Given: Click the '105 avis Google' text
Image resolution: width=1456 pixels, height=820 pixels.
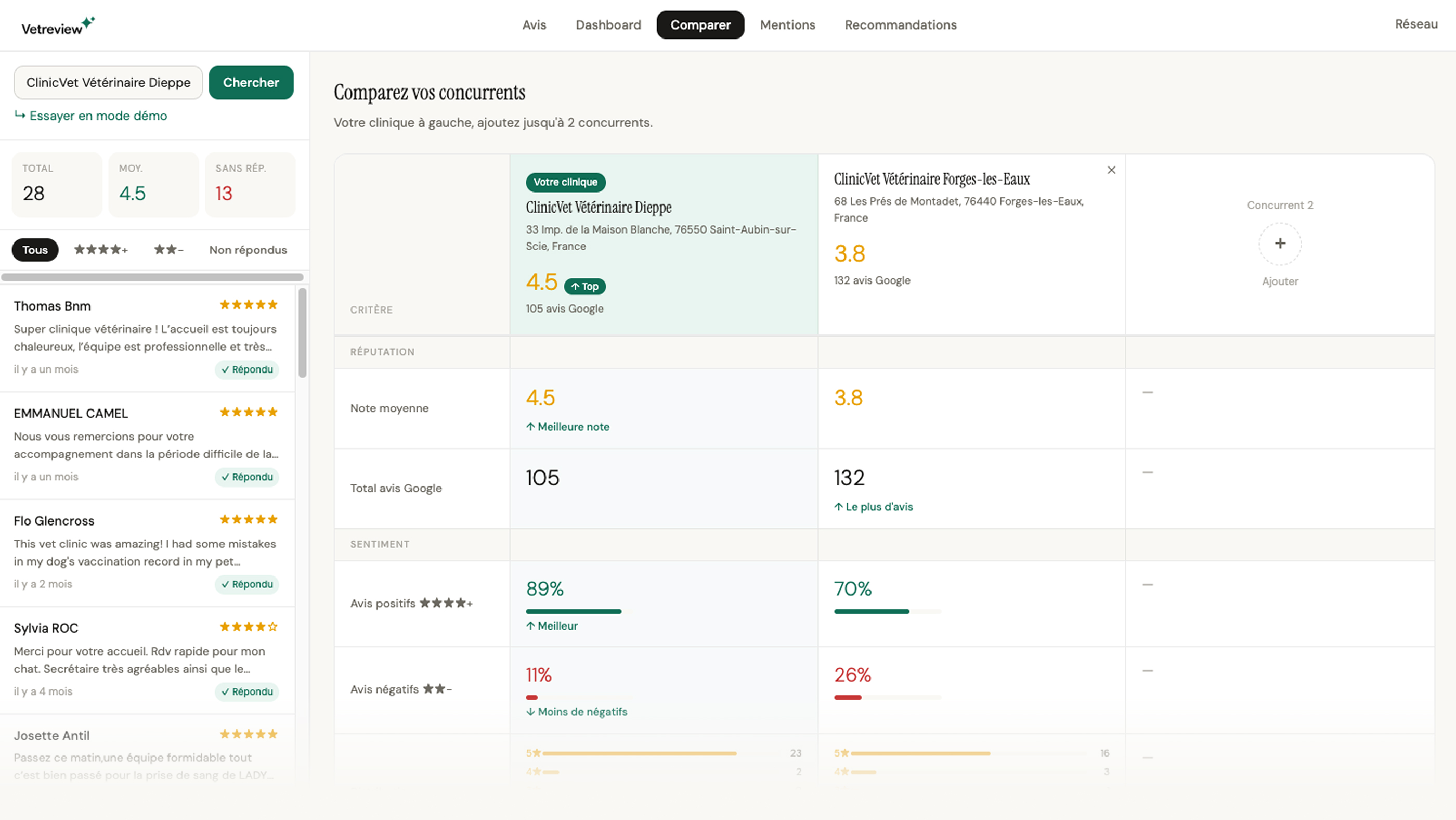Looking at the screenshot, I should tap(565, 309).
